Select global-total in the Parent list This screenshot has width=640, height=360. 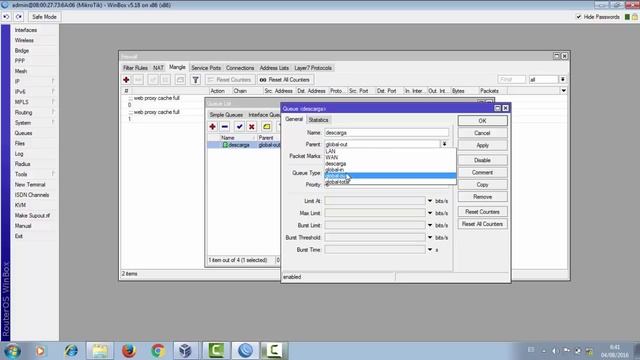click(390, 182)
